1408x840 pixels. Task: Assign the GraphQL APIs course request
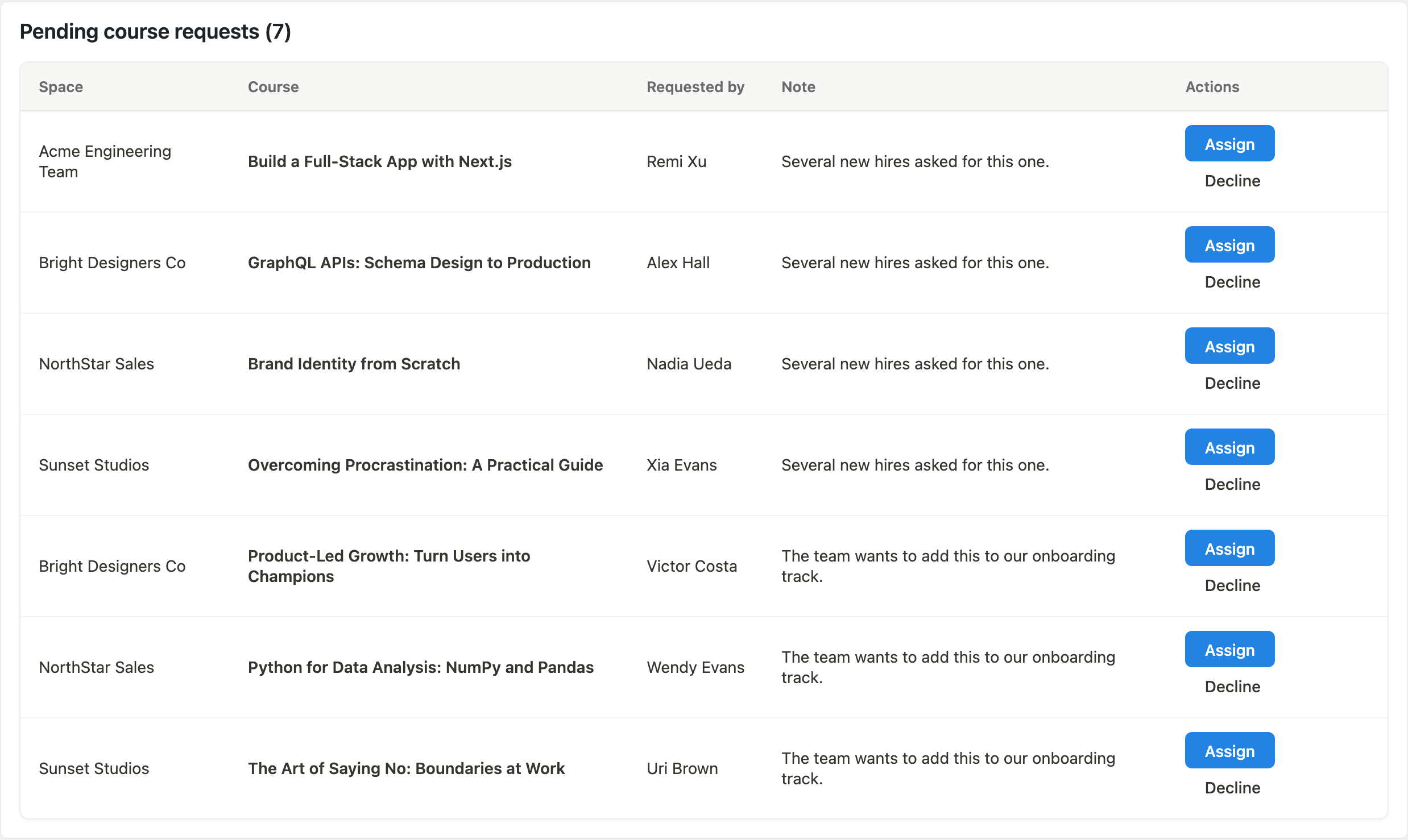click(x=1229, y=245)
